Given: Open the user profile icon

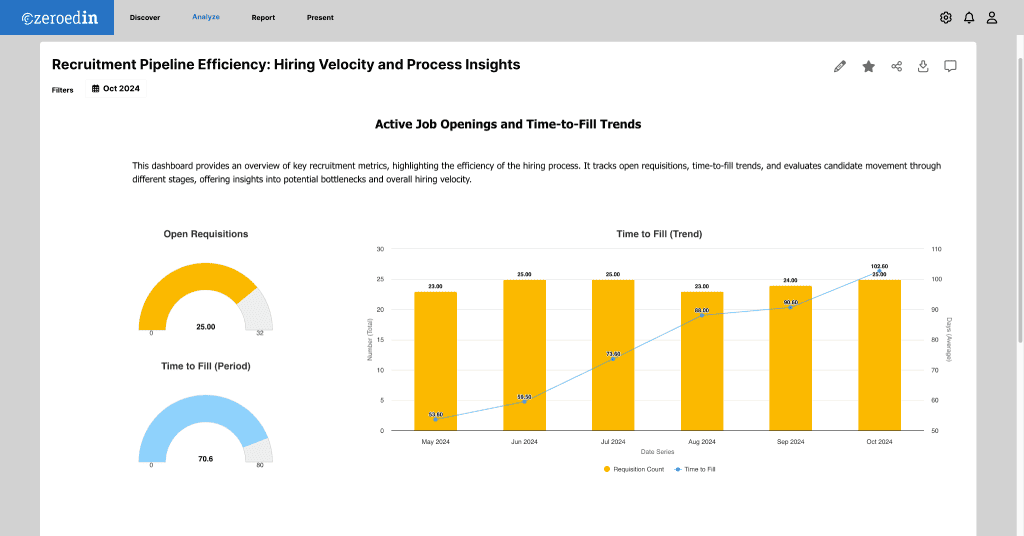Looking at the screenshot, I should click(992, 17).
